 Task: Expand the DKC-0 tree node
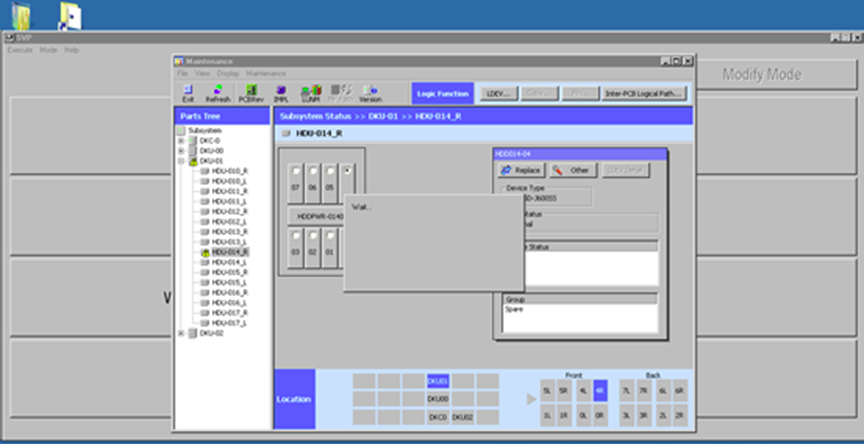(x=181, y=141)
